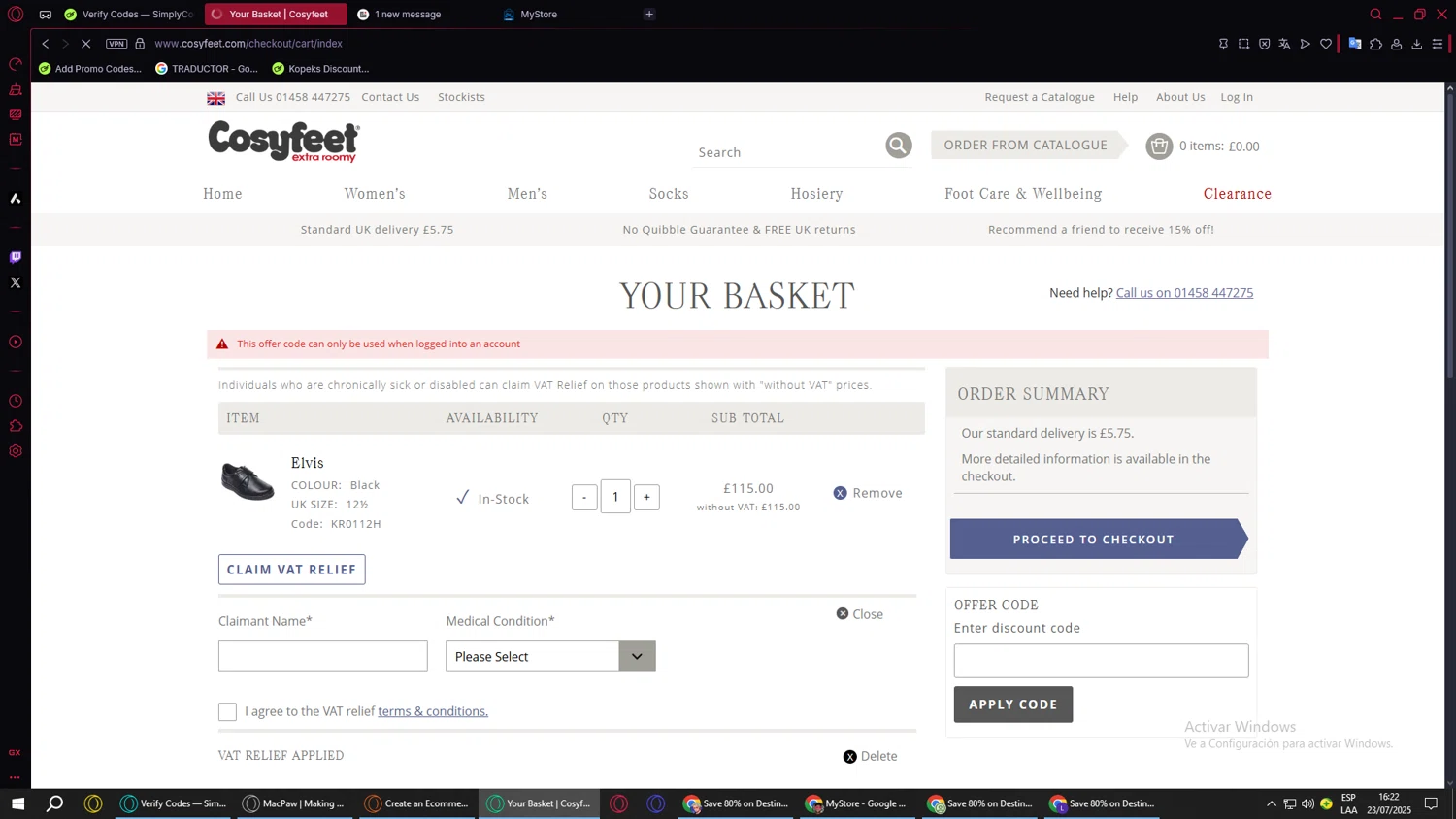This screenshot has height=819, width=1456.
Task: Close the VAT relief form
Action: (860, 614)
